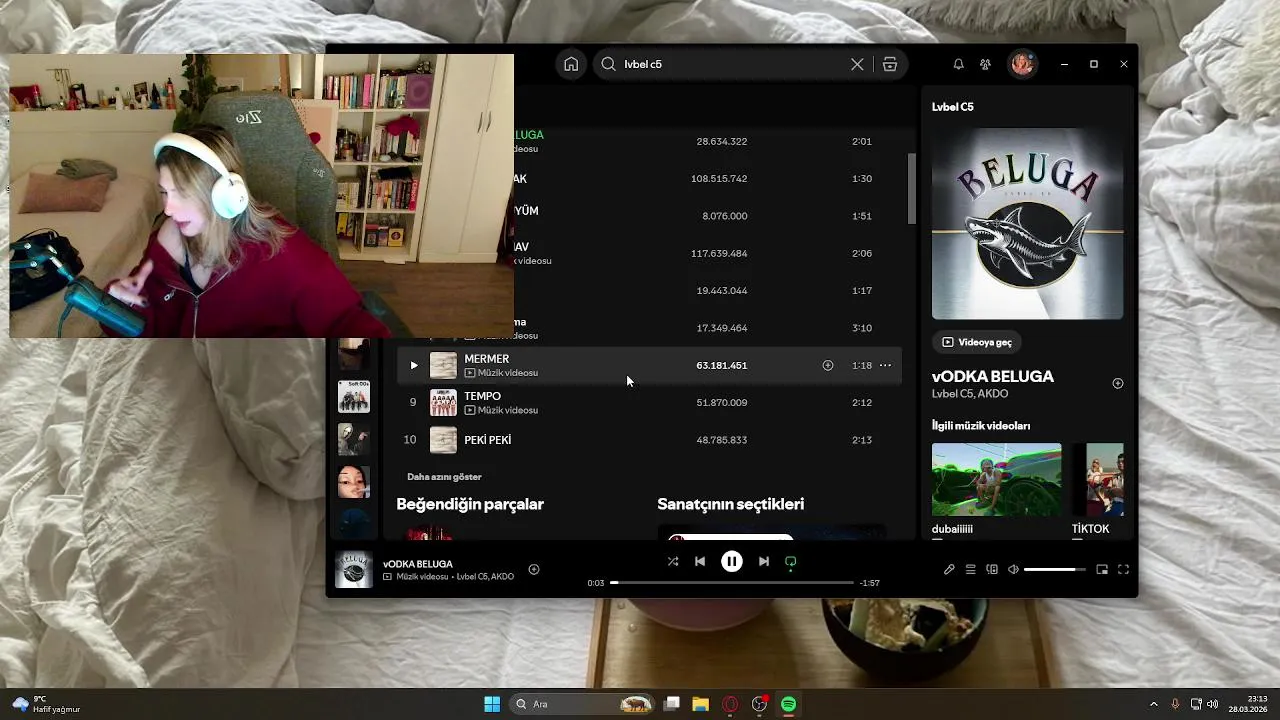1280x720 pixels.
Task: Click the Windows taskbar search box Ara
Action: point(583,704)
